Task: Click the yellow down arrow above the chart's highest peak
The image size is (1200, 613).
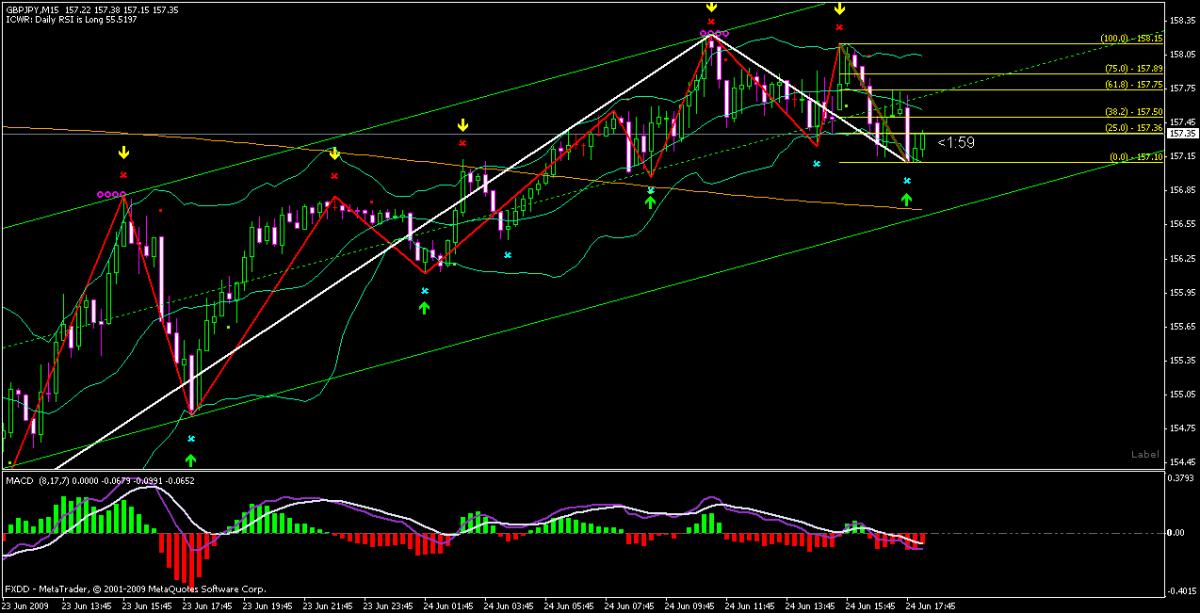Action: tap(711, 6)
